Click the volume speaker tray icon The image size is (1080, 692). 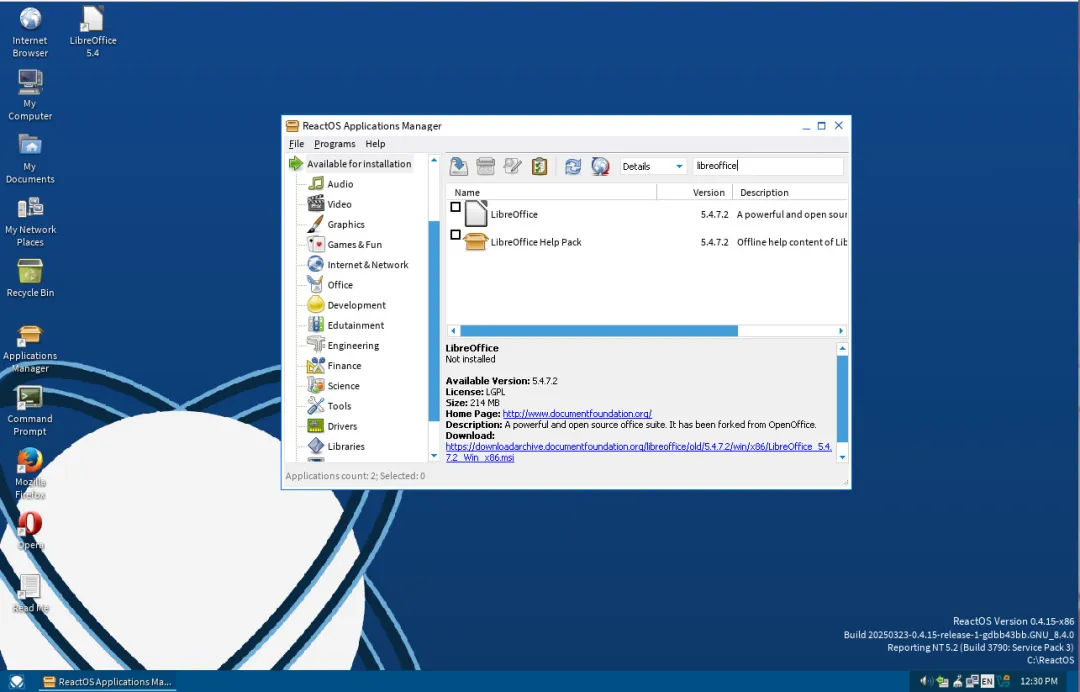[926, 682]
